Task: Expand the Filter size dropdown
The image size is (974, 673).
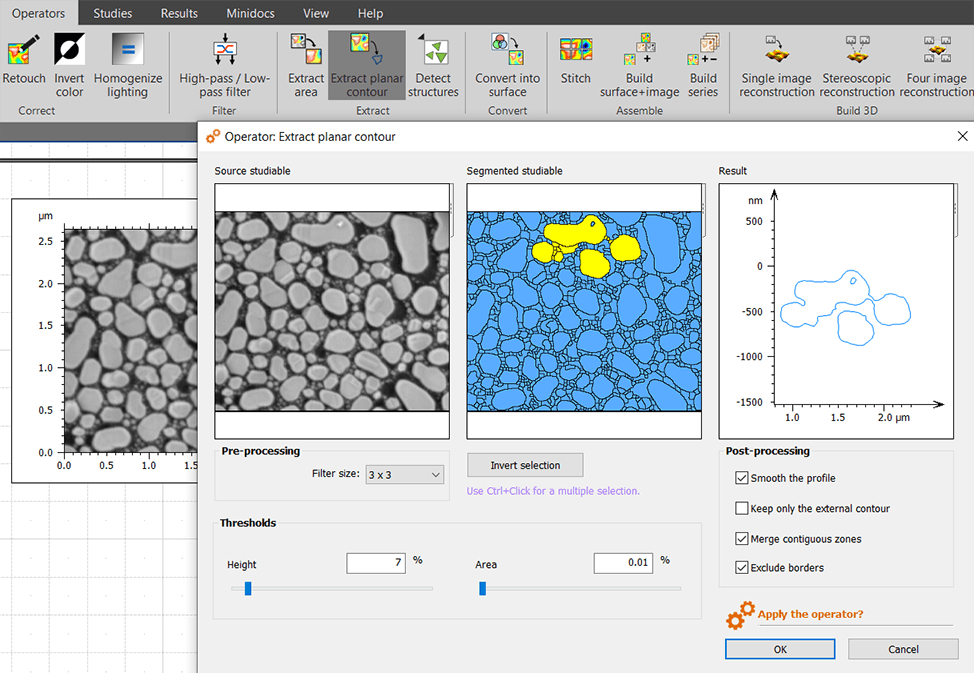Action: (x=405, y=475)
